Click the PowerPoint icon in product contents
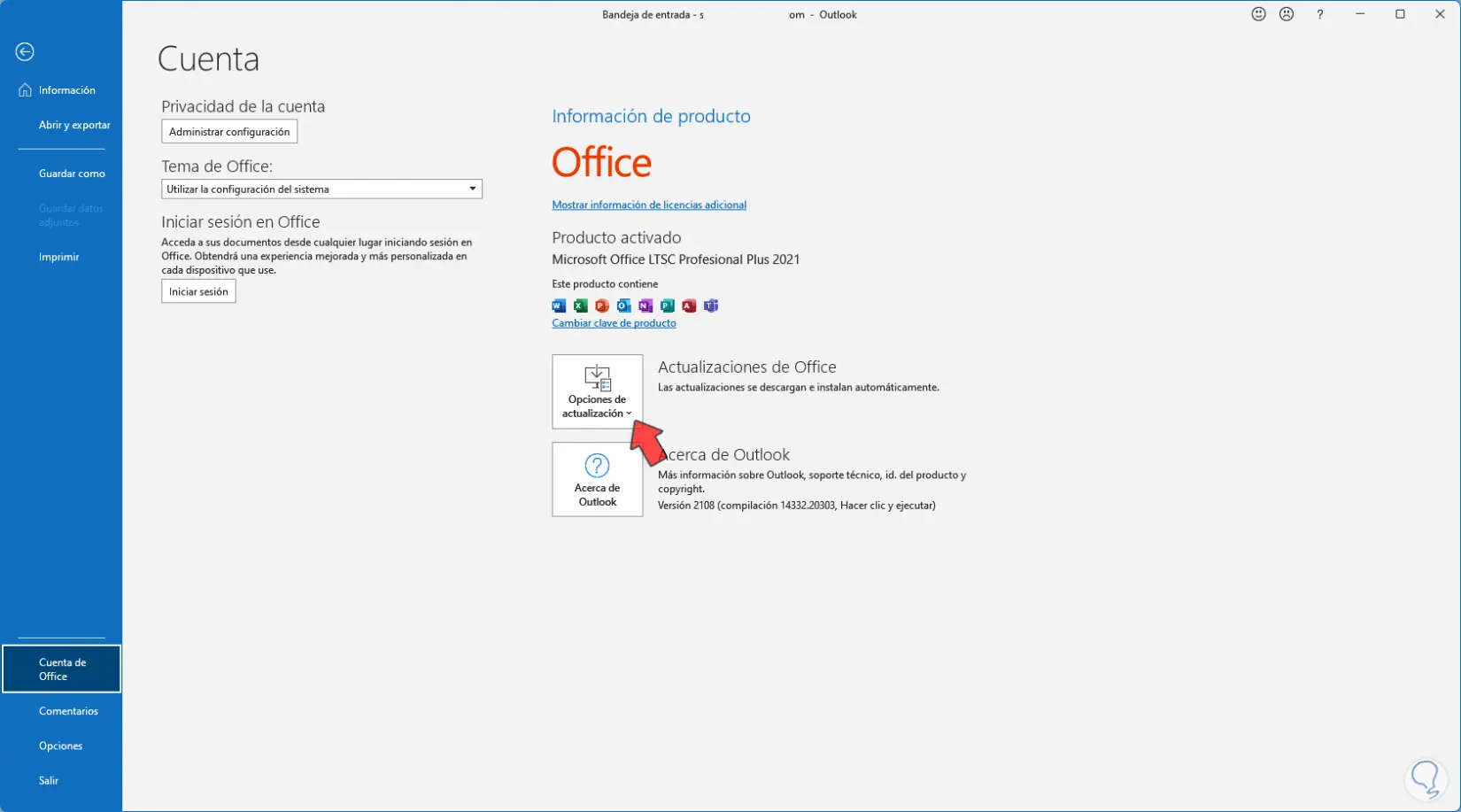This screenshot has height=812, width=1461. pos(602,305)
